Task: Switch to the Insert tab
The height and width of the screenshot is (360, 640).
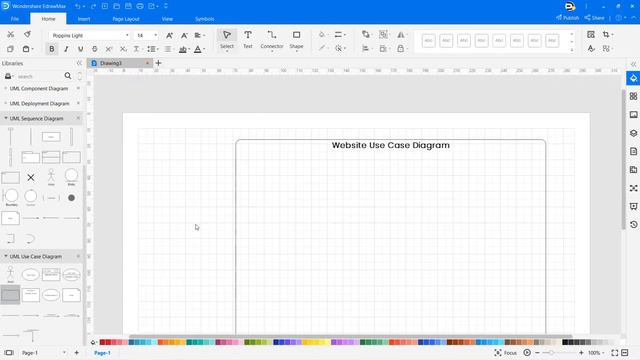Action: (x=84, y=19)
